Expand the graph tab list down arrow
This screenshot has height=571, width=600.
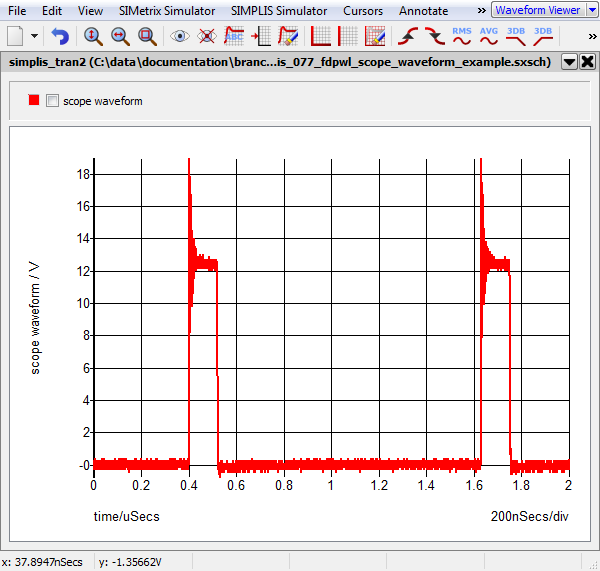click(569, 61)
